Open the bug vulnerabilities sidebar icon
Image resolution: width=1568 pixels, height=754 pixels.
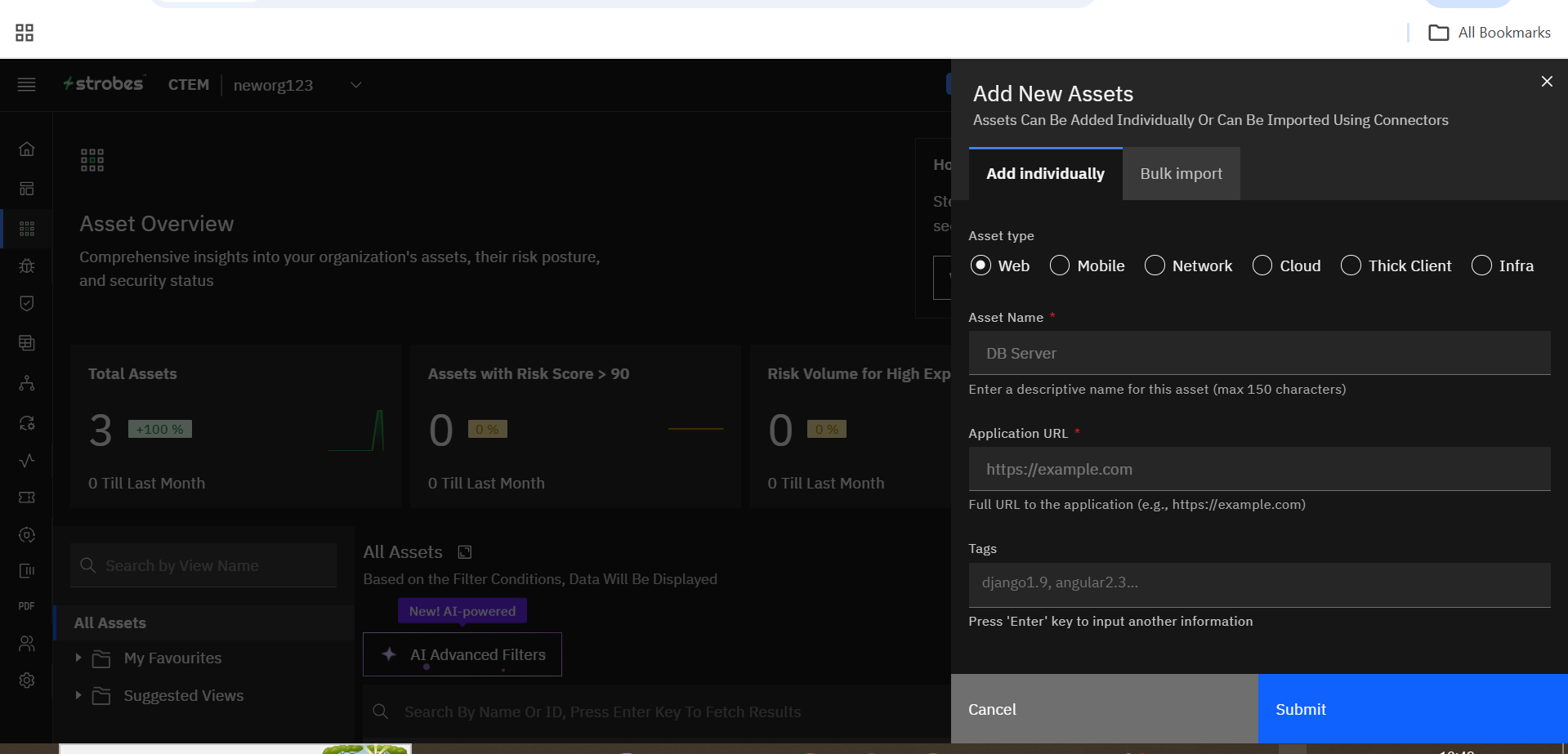coord(27,265)
